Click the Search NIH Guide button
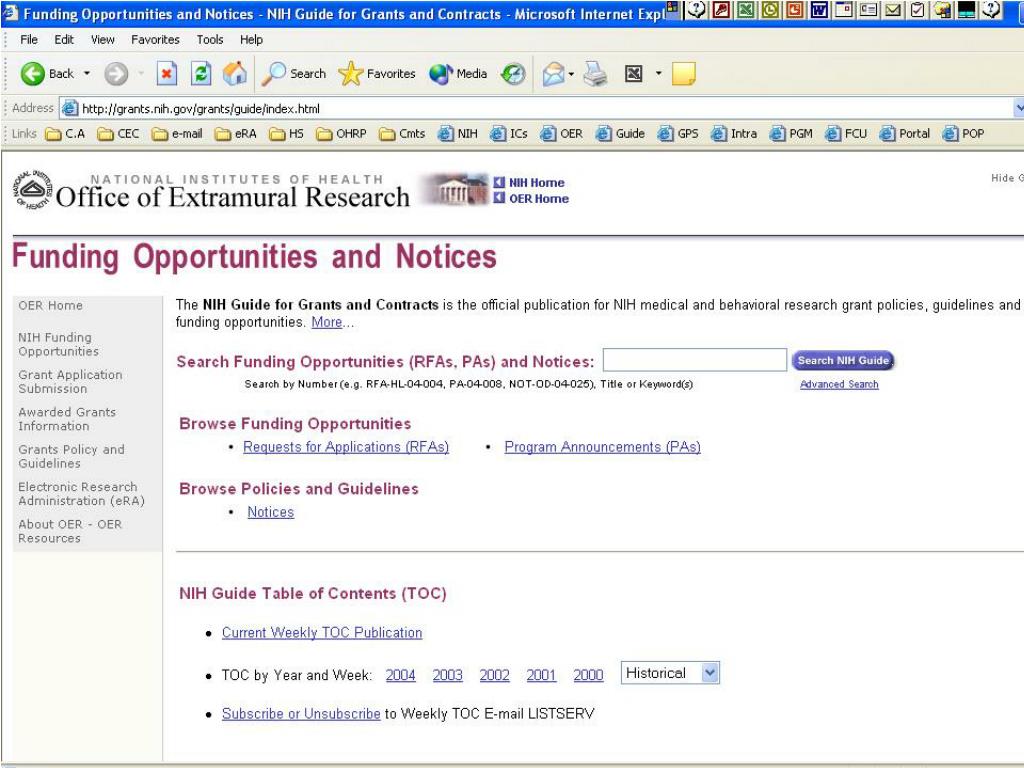1024x768 pixels. tap(842, 360)
